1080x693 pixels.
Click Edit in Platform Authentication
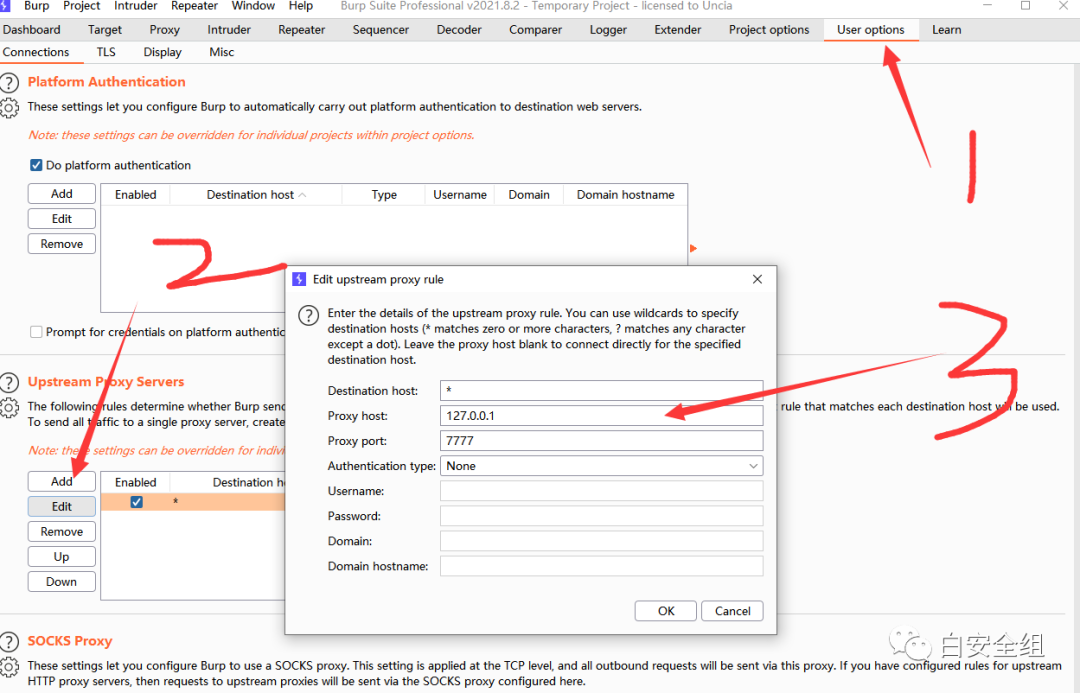(61, 218)
